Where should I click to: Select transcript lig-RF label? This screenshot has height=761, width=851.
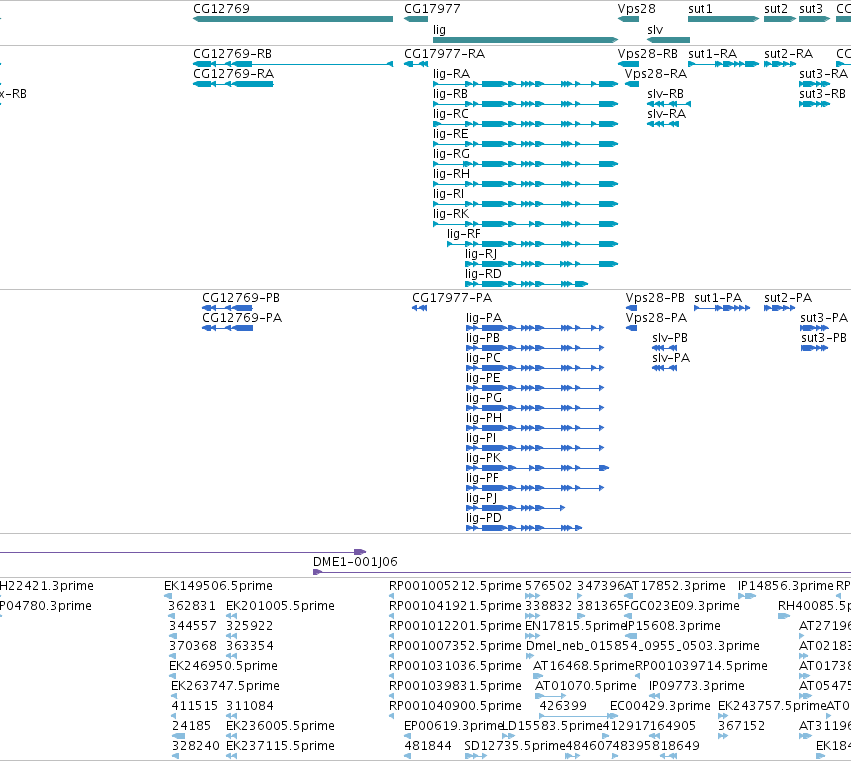464,234
